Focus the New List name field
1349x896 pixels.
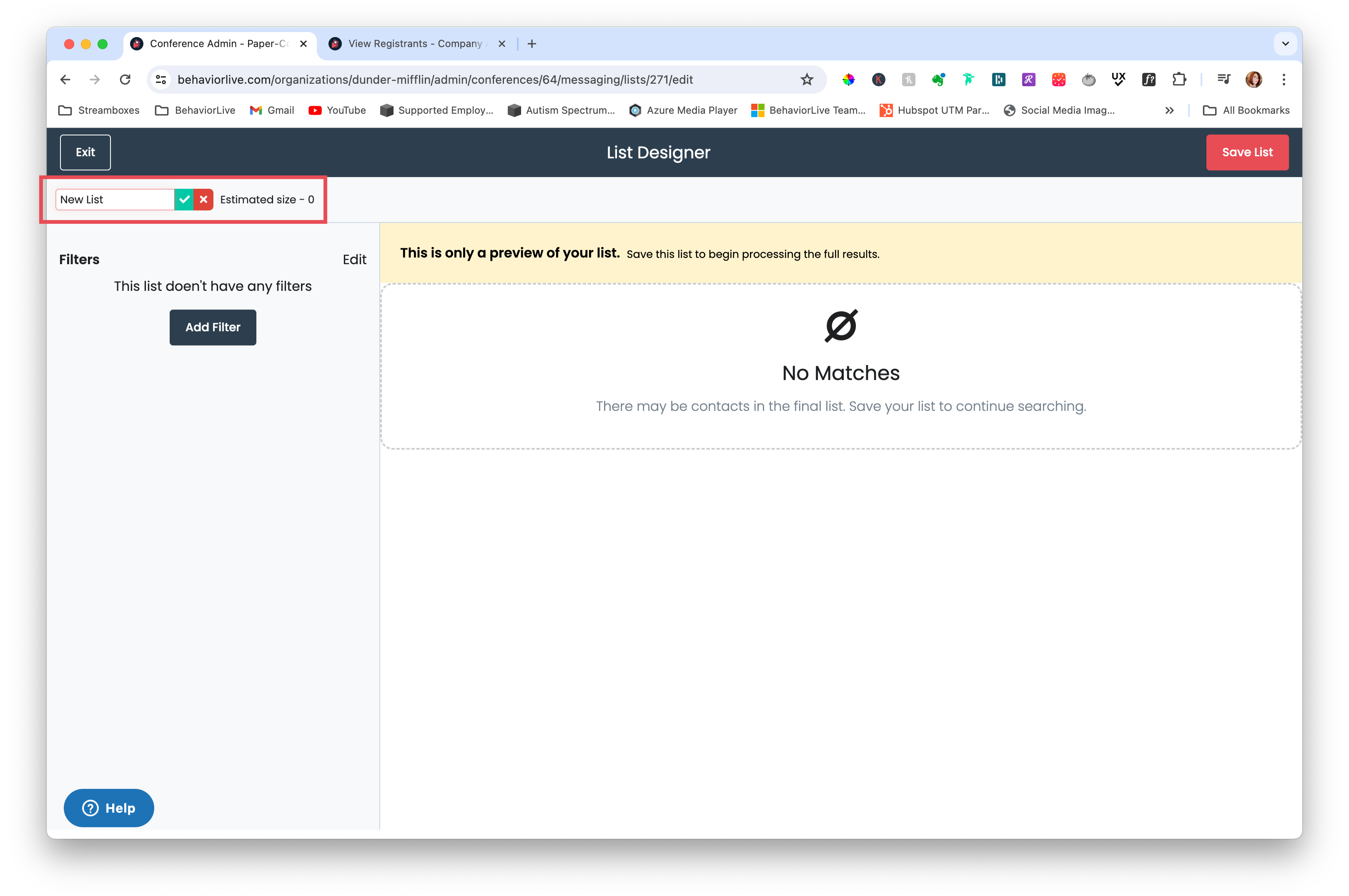coord(115,200)
